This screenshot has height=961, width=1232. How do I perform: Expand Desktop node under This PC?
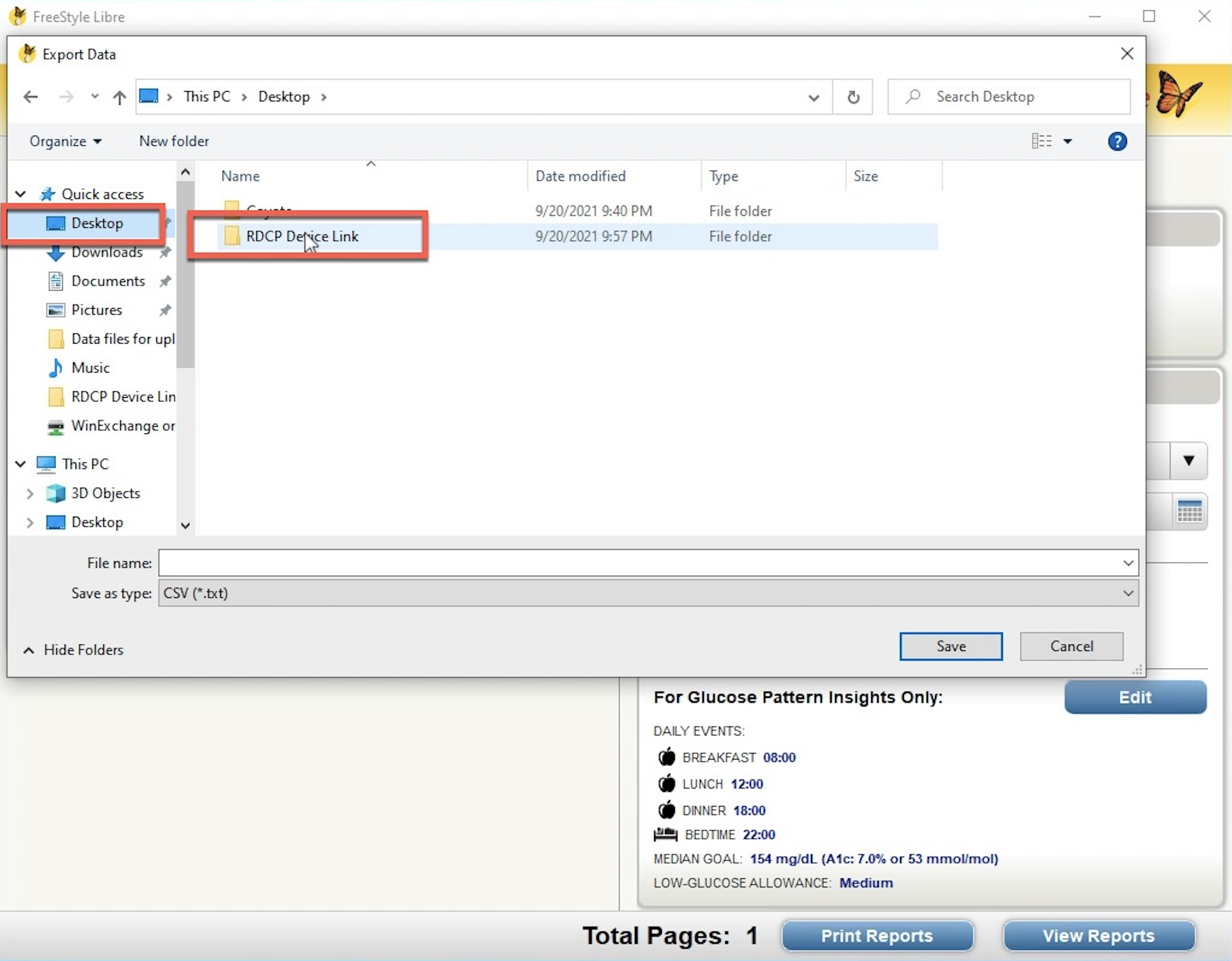pos(30,522)
